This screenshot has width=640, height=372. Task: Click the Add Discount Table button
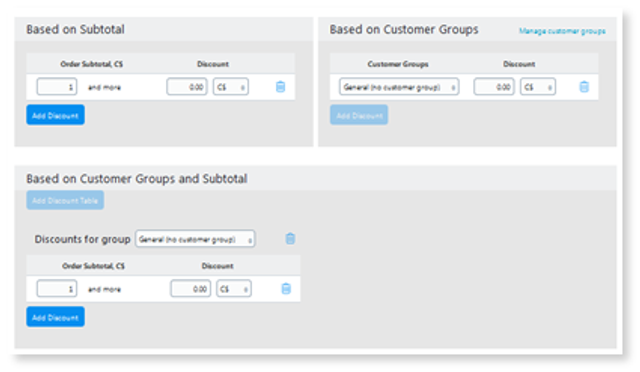[x=65, y=200]
